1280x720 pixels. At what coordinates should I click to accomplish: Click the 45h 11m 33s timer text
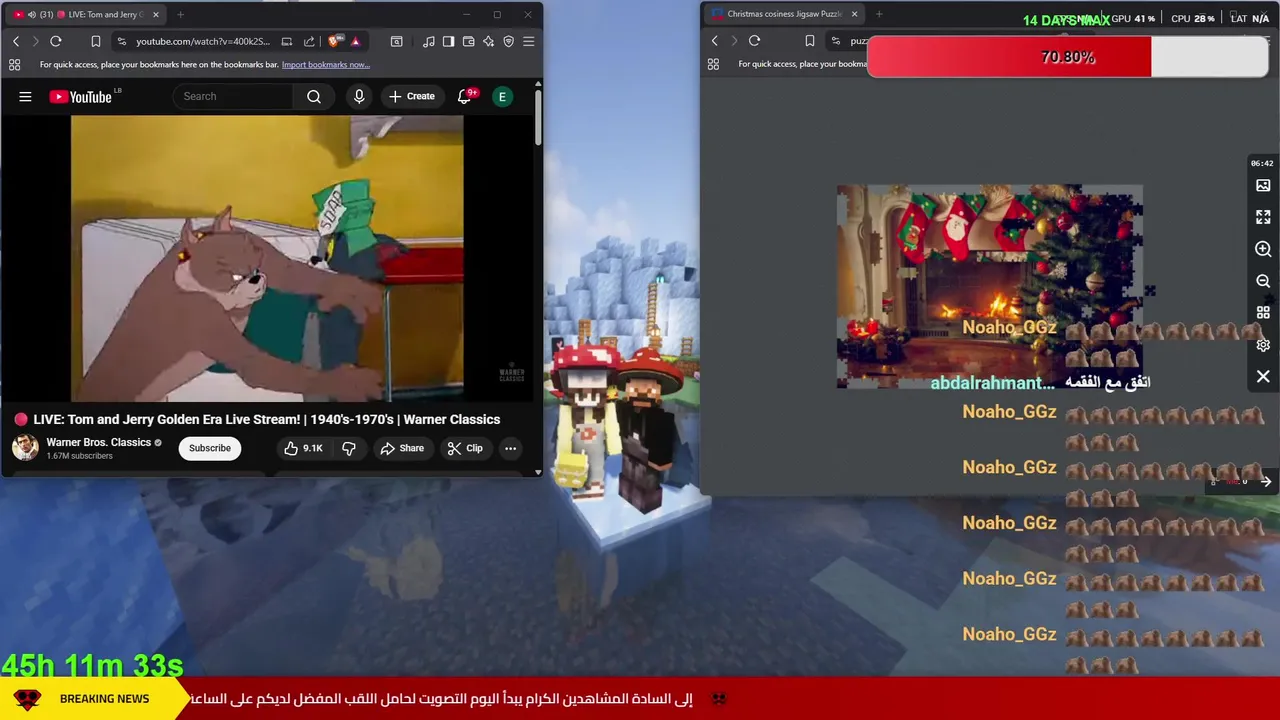coord(92,665)
